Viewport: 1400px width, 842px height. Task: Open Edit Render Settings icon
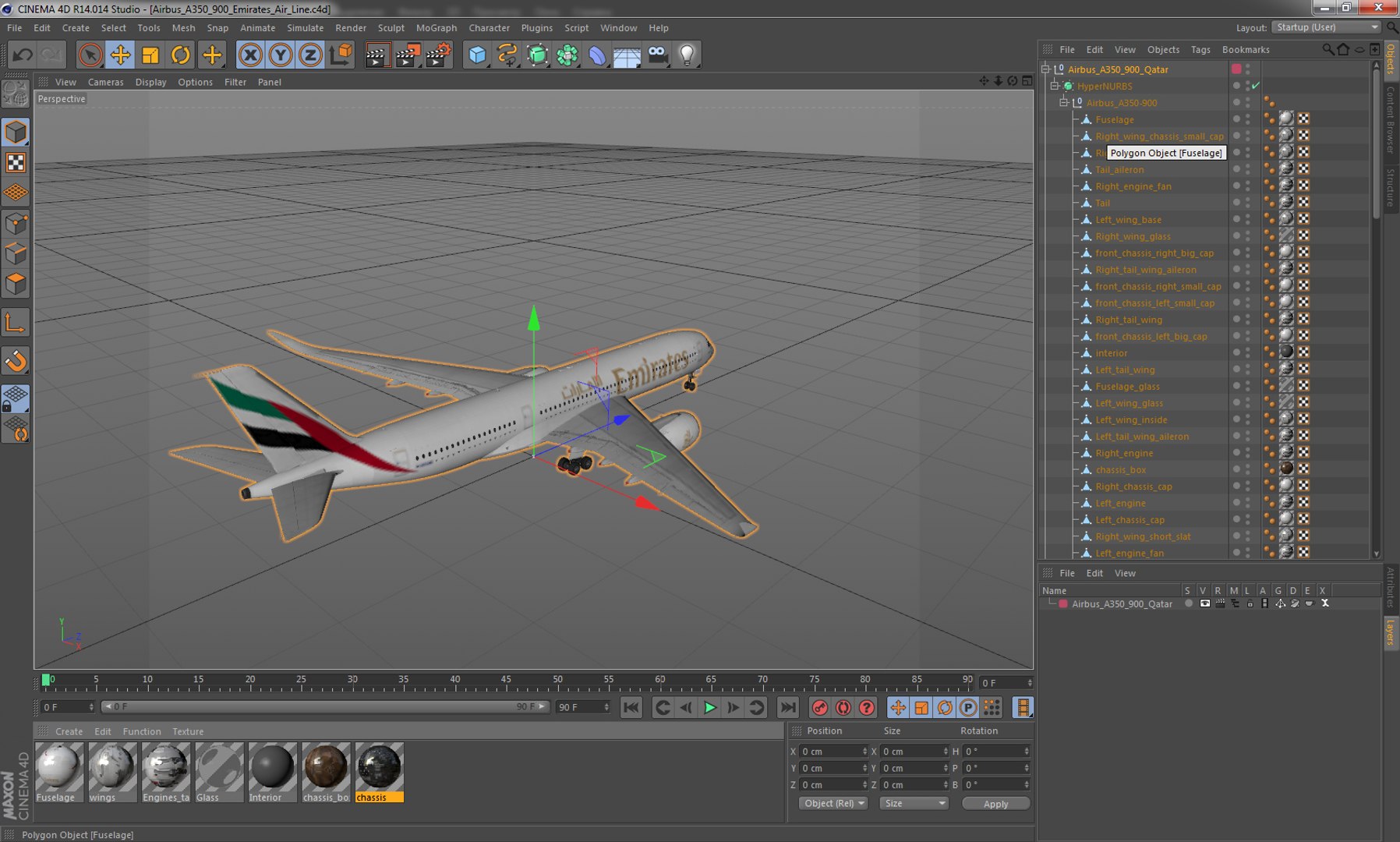[438, 55]
